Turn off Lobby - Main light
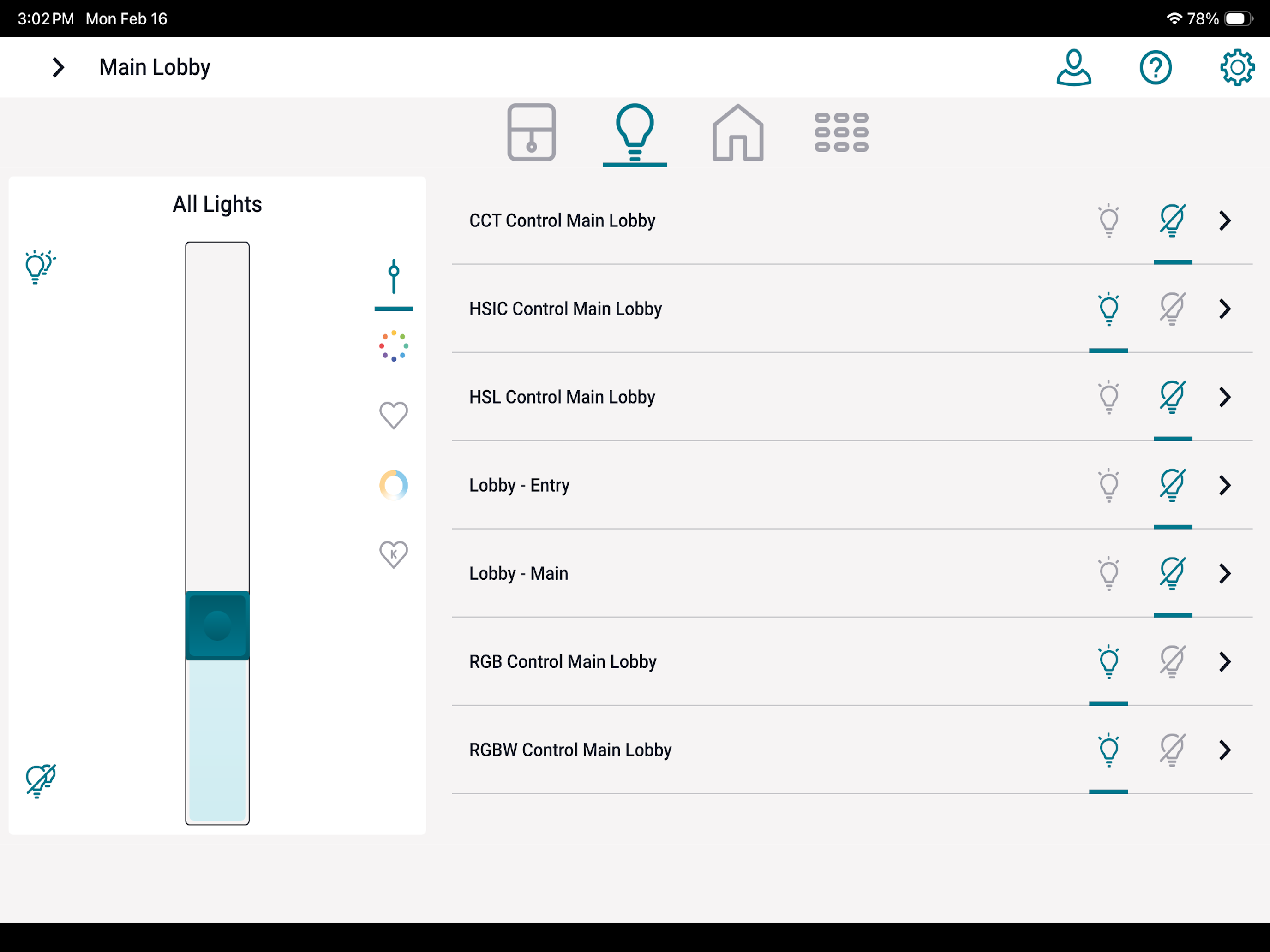The height and width of the screenshot is (952, 1270). (1172, 574)
